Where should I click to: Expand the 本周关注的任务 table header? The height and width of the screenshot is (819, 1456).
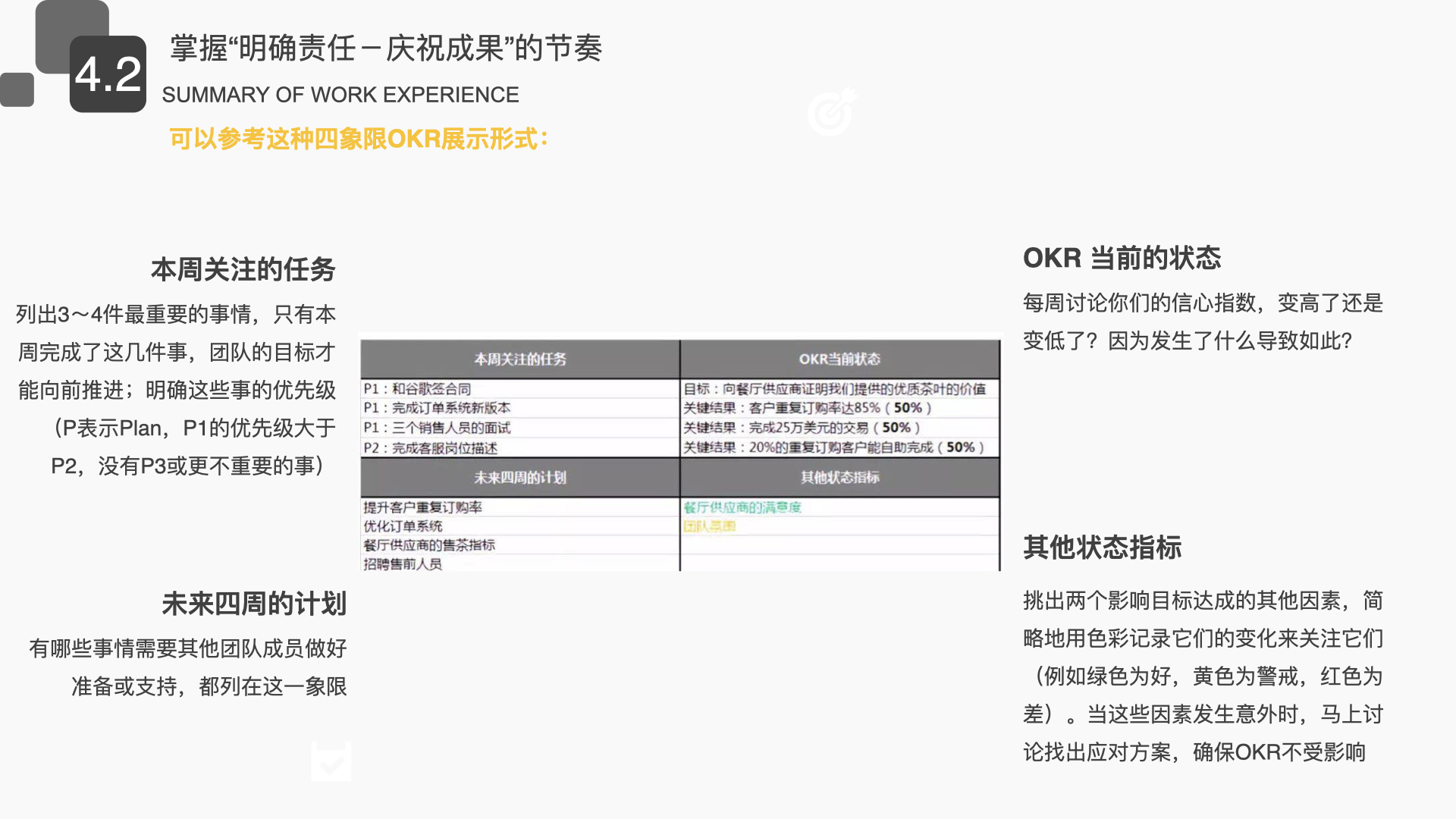click(519, 359)
